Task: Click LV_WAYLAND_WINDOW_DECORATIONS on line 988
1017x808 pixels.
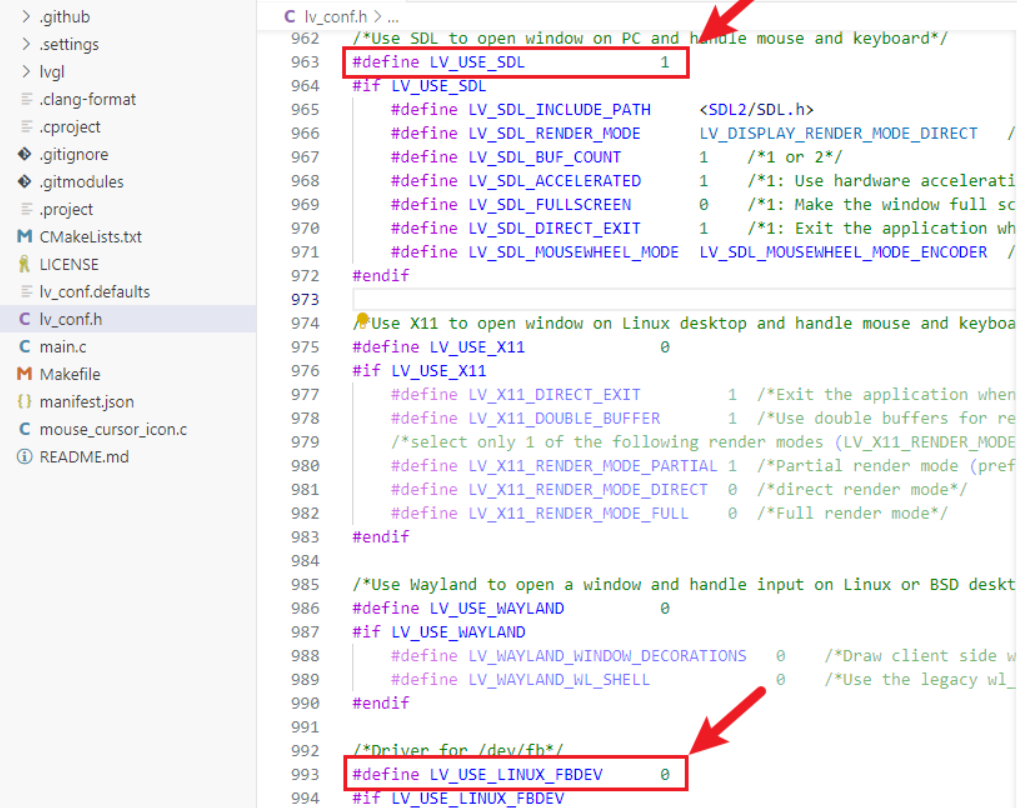Action: pos(607,656)
